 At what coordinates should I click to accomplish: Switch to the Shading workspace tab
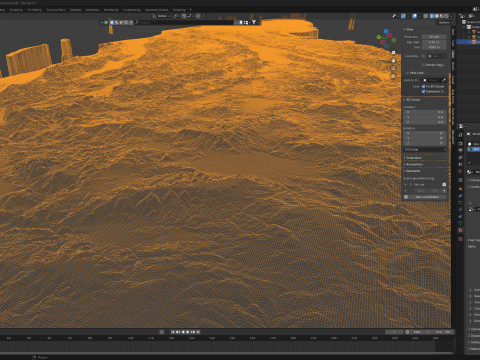click(x=75, y=10)
